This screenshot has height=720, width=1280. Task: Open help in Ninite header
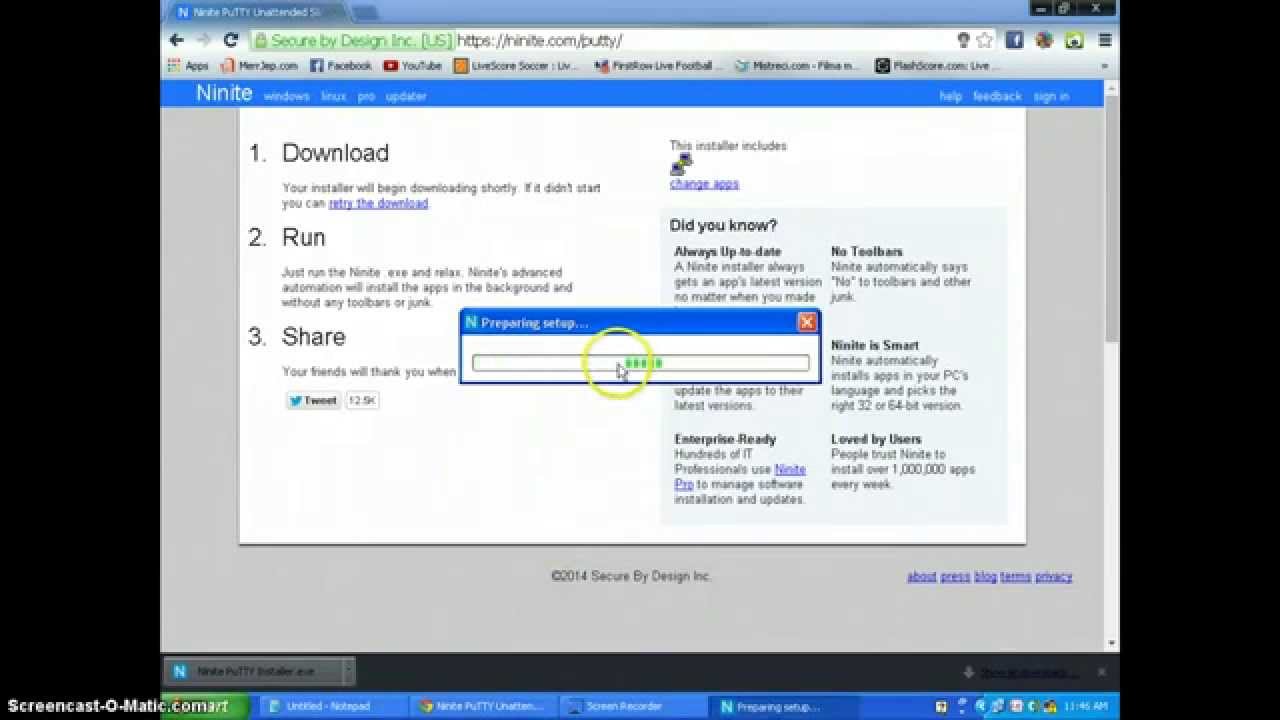point(950,97)
